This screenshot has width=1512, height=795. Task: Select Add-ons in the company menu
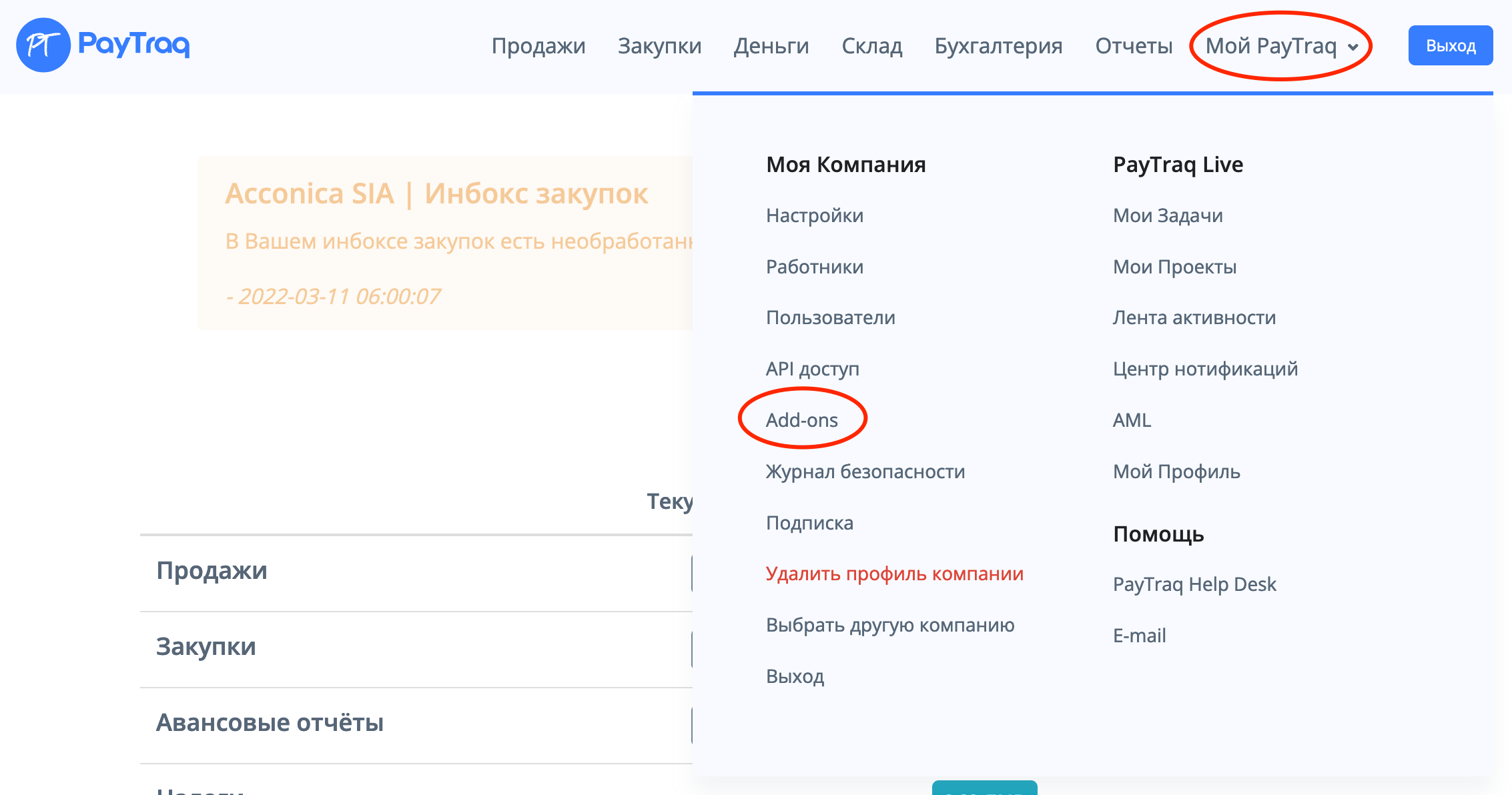coord(801,420)
